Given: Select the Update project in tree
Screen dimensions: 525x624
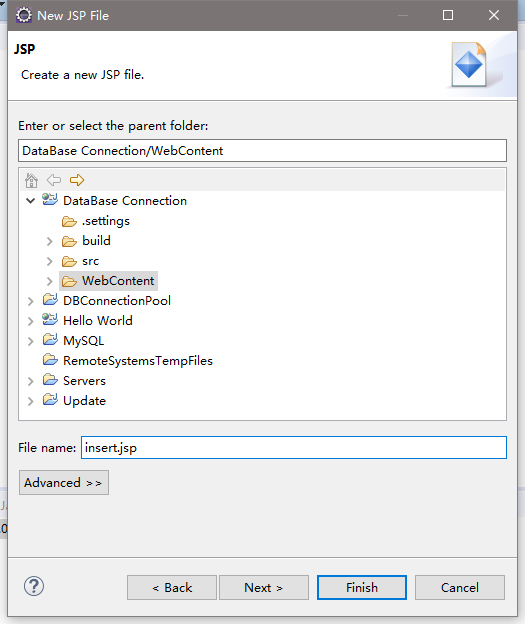Looking at the screenshot, I should click(x=84, y=401).
